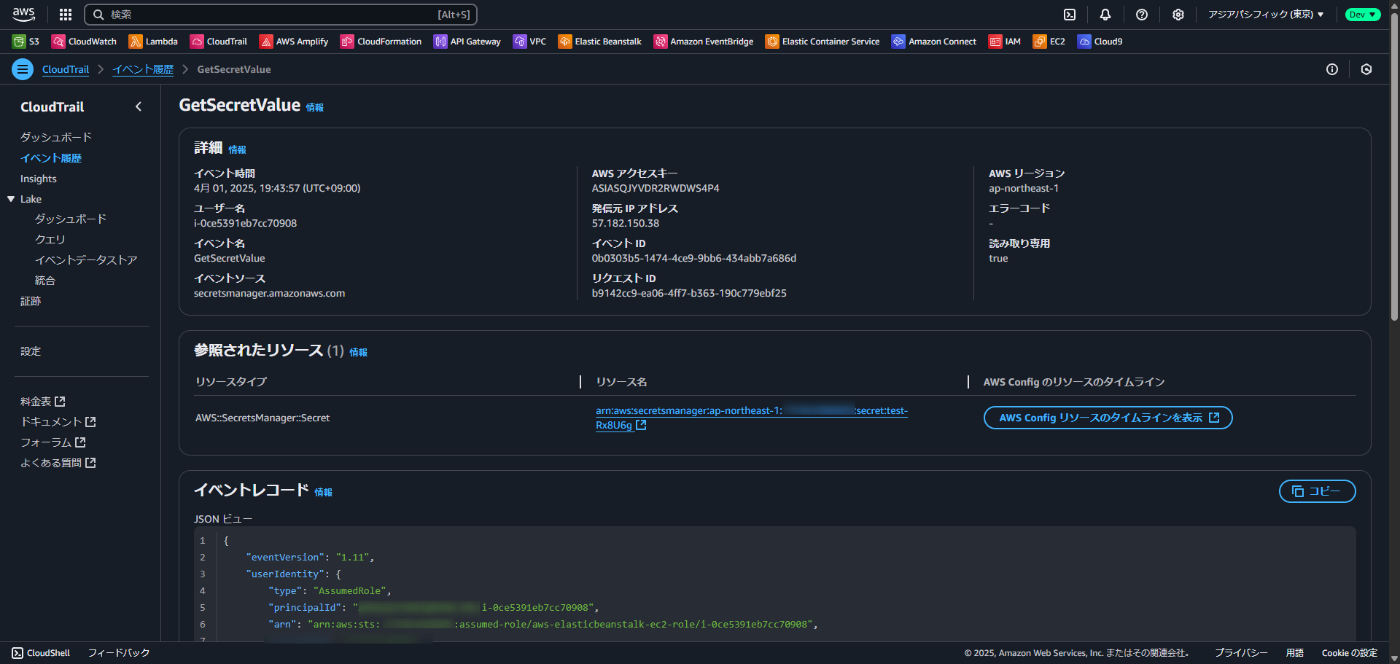Viewport: 1400px width, 664px height.
Task: Collapse the CloudTrail sidebar arrow
Action: (138, 107)
